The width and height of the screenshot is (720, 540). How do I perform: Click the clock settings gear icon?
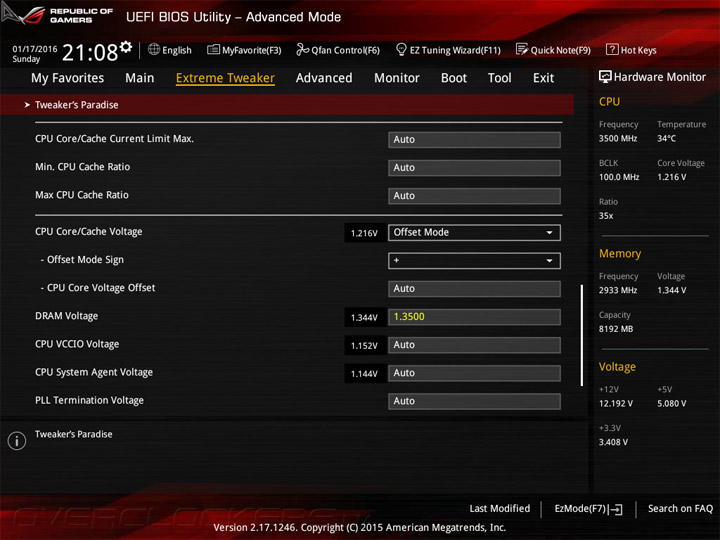(x=125, y=46)
